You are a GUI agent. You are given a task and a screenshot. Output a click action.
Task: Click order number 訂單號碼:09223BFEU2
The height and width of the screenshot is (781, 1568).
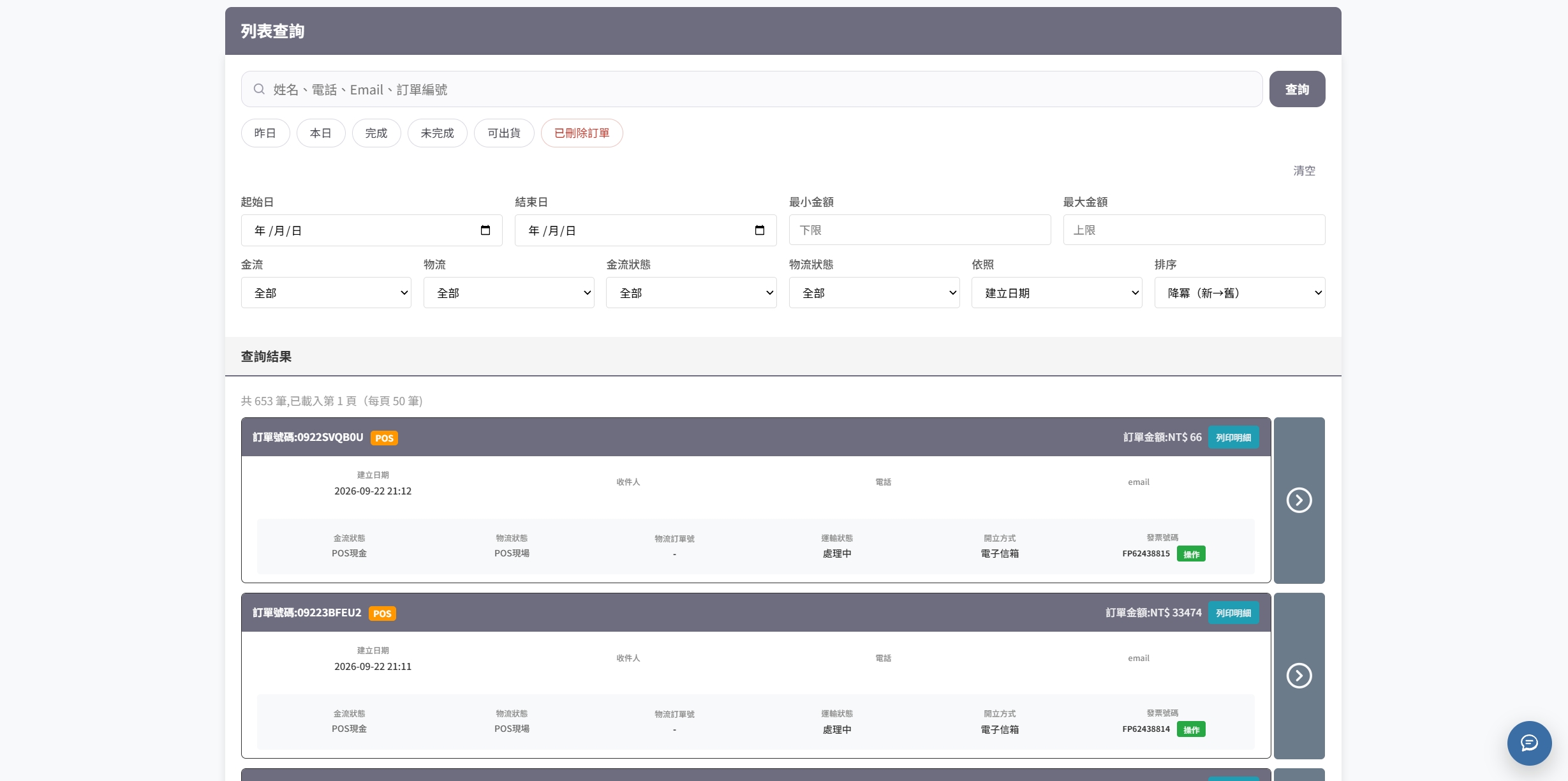pyautogui.click(x=307, y=613)
